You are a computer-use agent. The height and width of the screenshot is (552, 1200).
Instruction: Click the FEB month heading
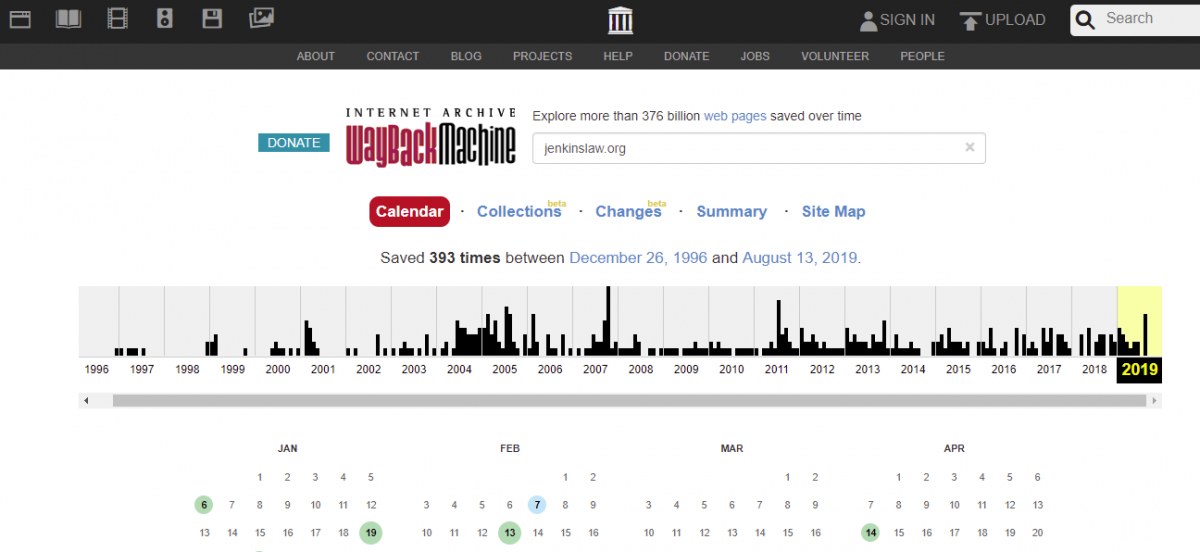click(x=510, y=449)
